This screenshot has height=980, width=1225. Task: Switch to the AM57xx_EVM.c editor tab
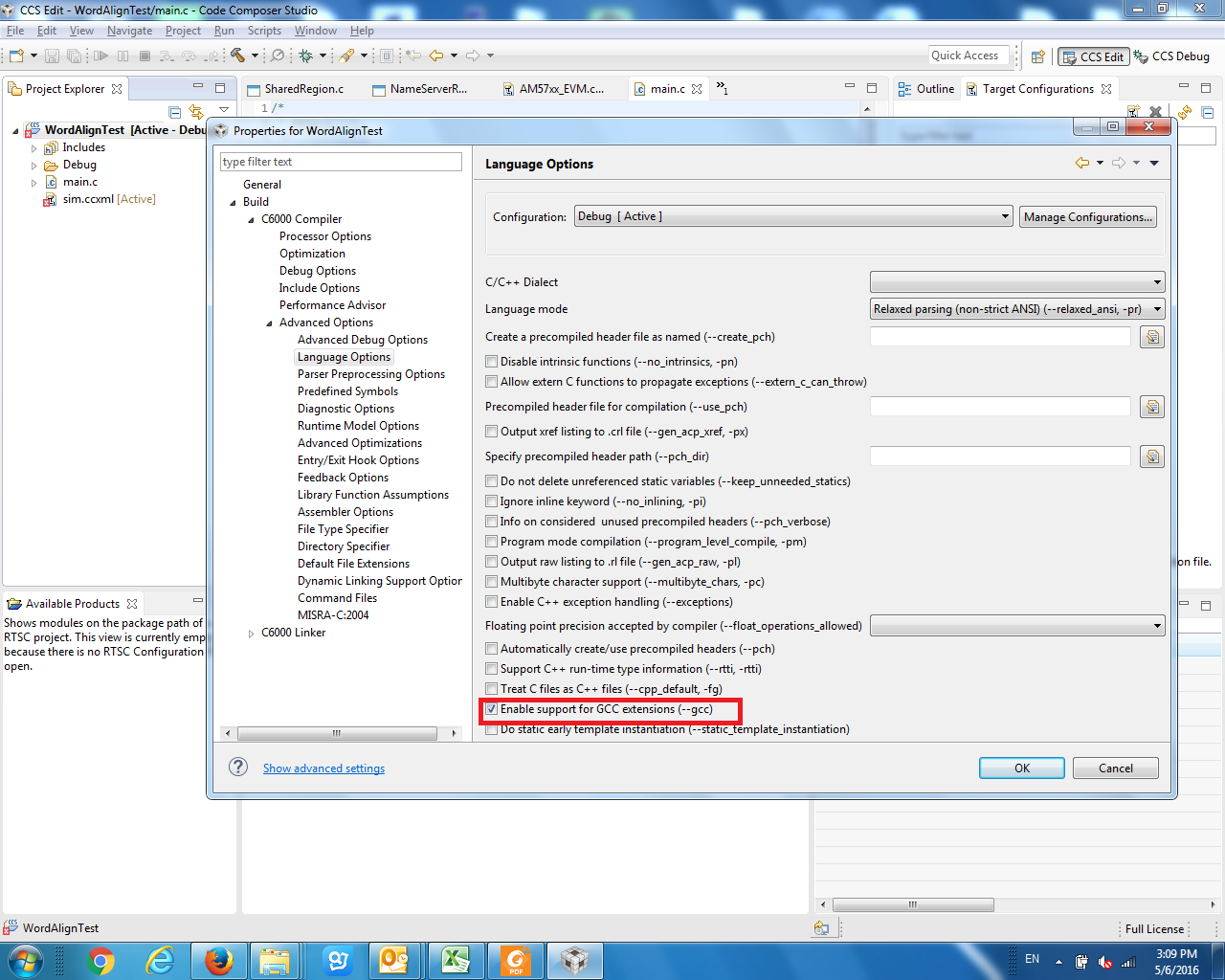tap(553, 89)
